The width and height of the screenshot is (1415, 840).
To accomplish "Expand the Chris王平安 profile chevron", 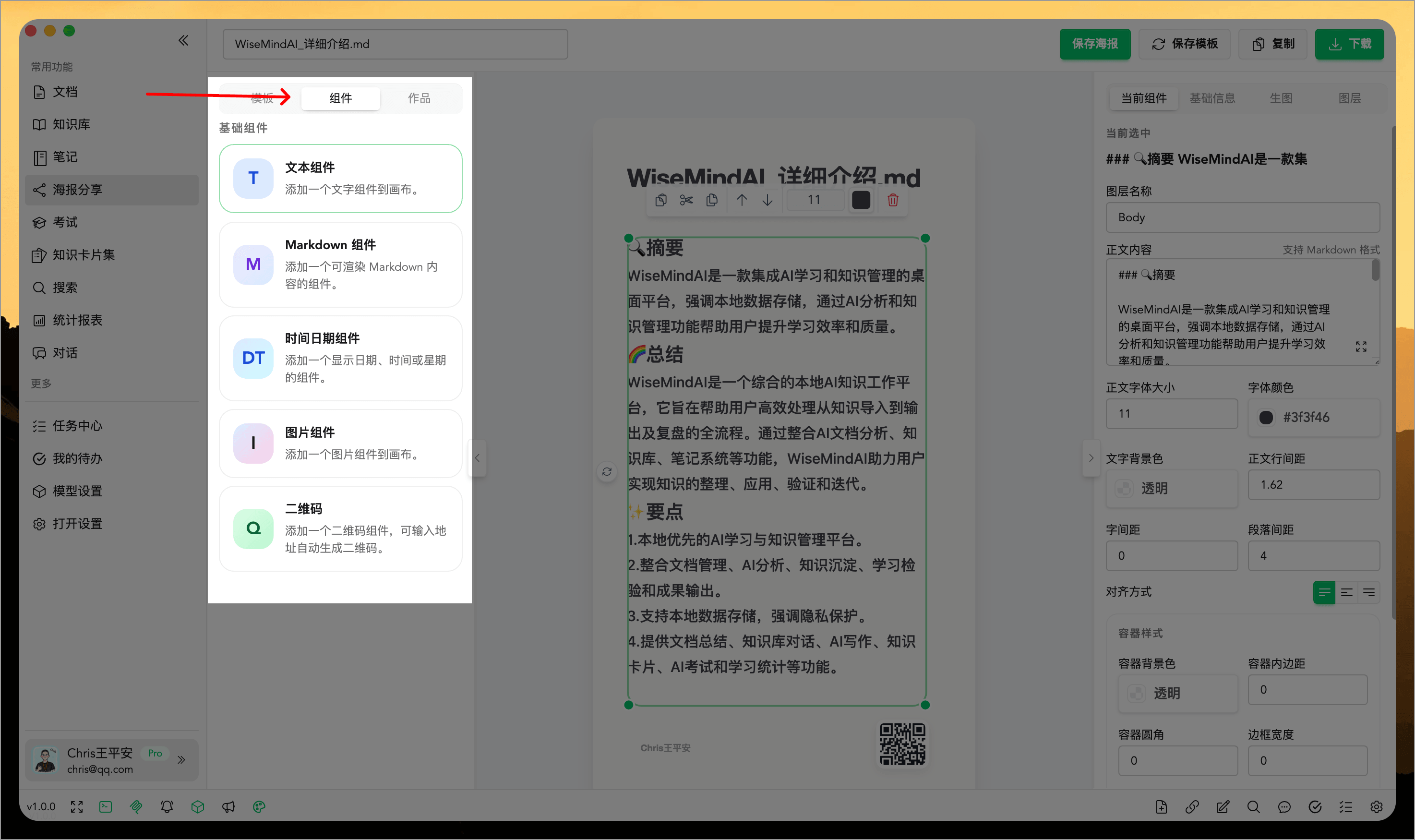I will point(181,760).
